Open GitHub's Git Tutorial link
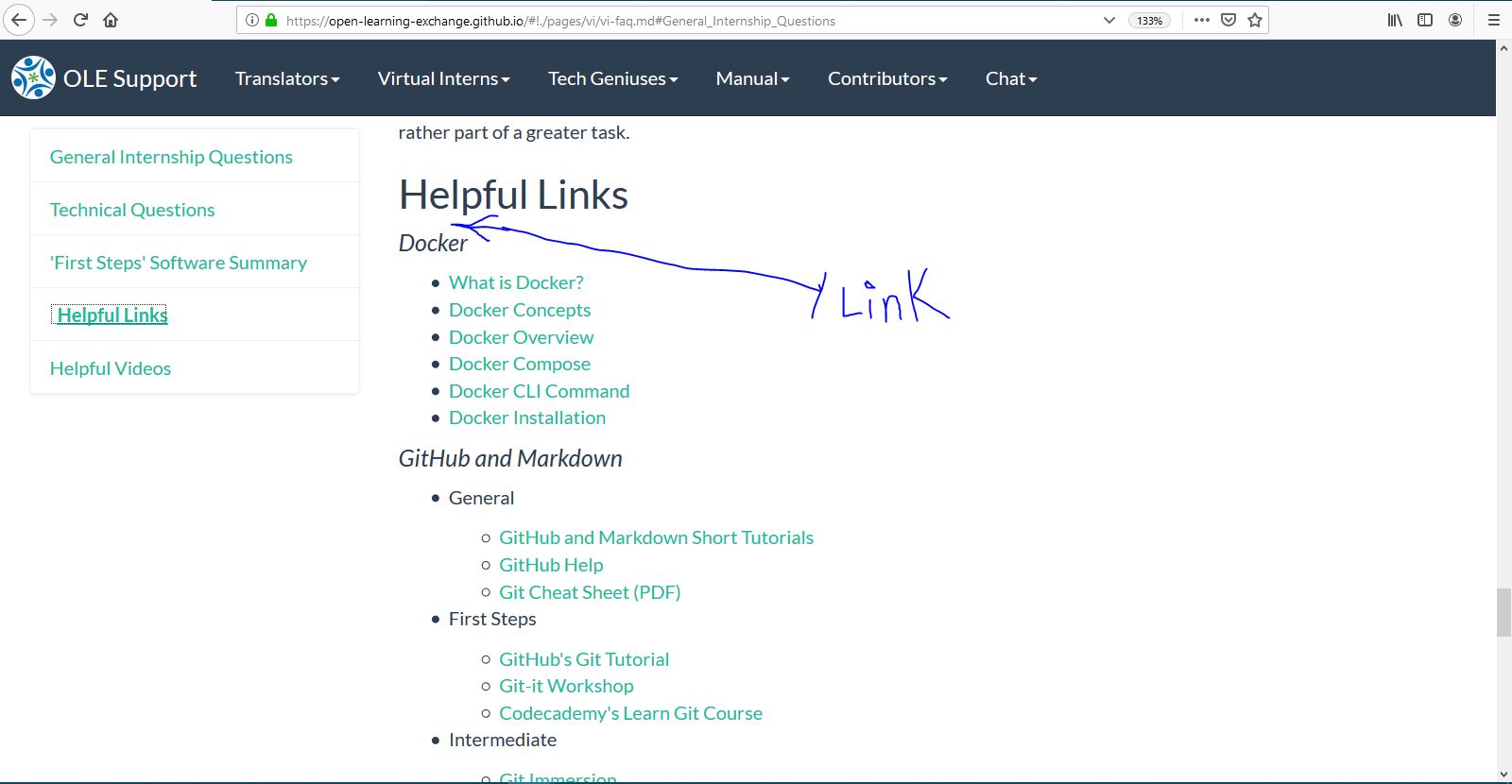This screenshot has height=784, width=1512. [x=584, y=659]
